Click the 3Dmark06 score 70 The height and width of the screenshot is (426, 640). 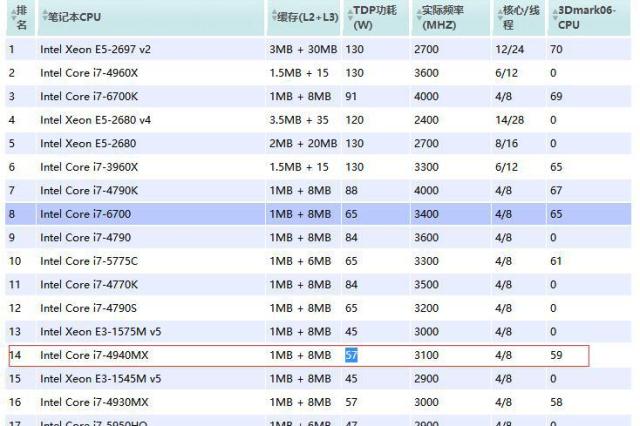(x=556, y=49)
